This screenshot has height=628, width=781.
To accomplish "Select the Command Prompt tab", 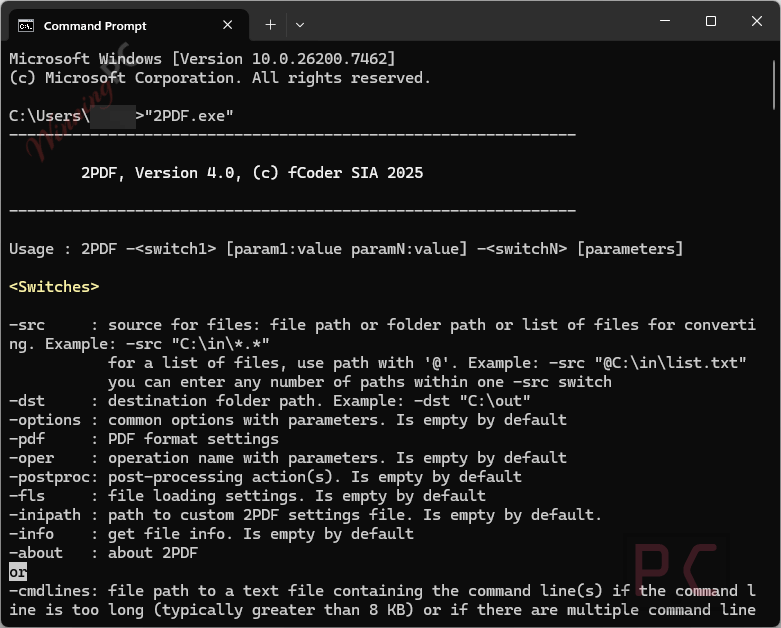I will 129,25.
